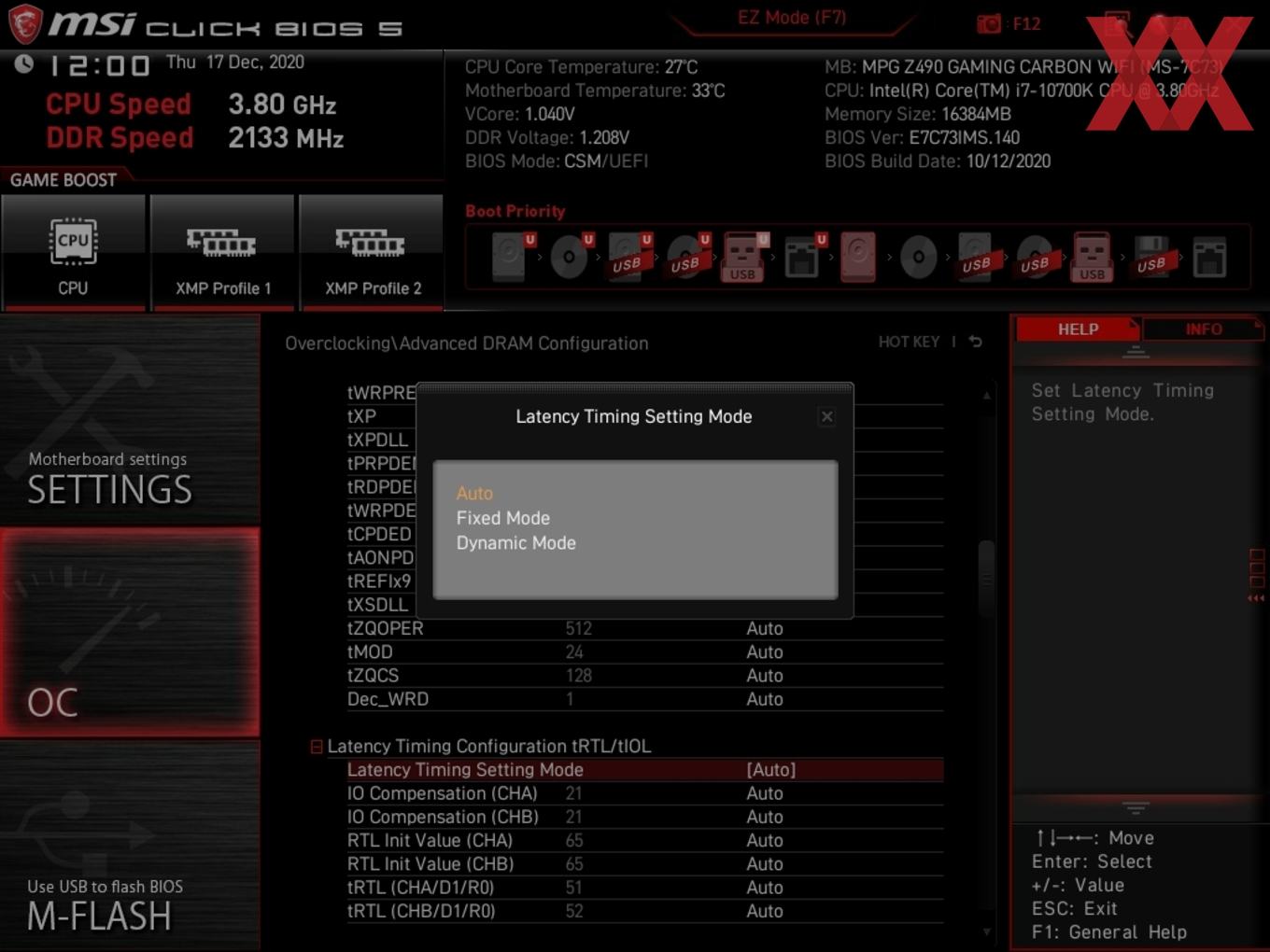This screenshot has height=952, width=1270.
Task: Open Auto value for tRTL (CHA/D1/R0)
Action: pyautogui.click(x=765, y=888)
